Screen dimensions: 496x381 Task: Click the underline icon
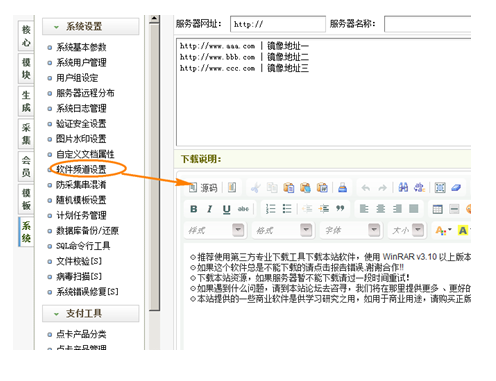[x=226, y=209]
